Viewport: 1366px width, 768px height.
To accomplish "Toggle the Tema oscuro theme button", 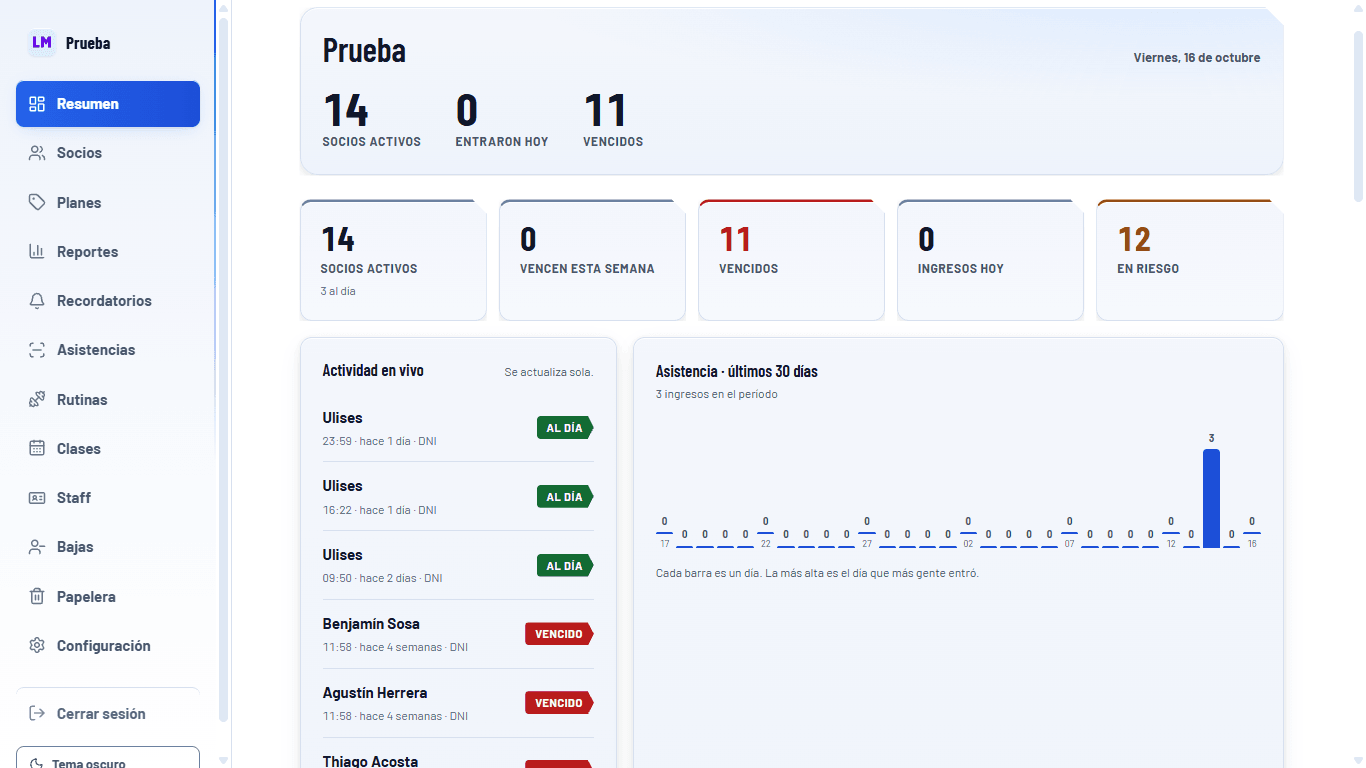I will coord(108,757).
